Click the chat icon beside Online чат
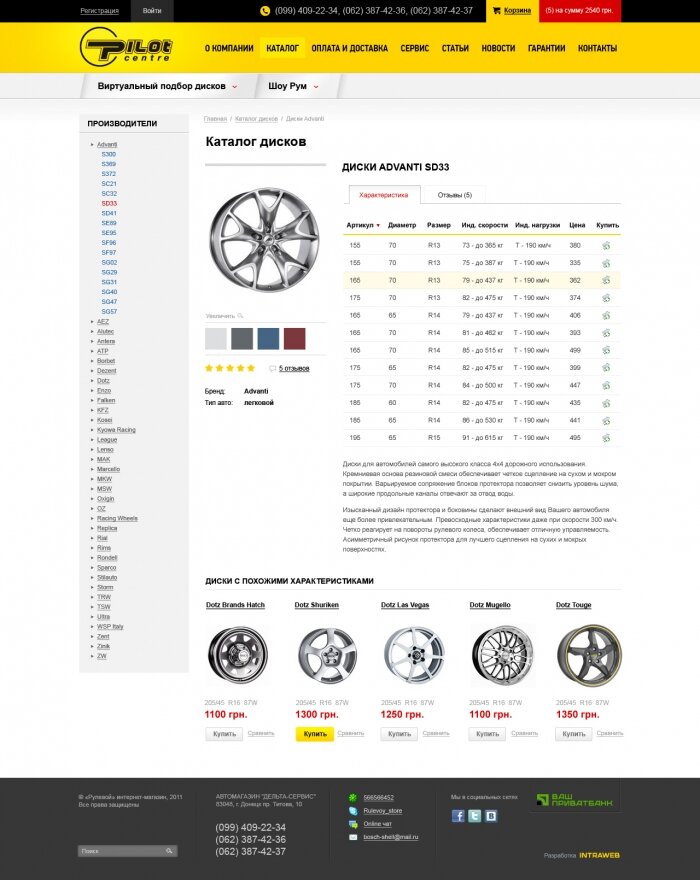The image size is (700, 880). pos(353,824)
